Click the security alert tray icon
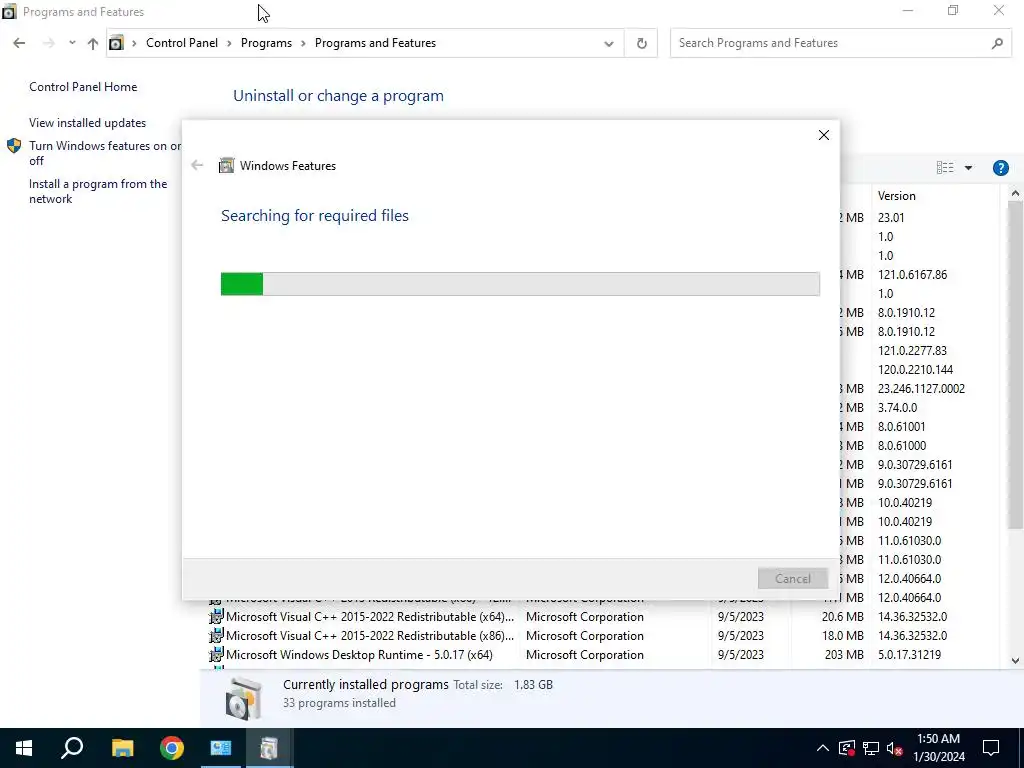The height and width of the screenshot is (768, 1024). (x=847, y=748)
